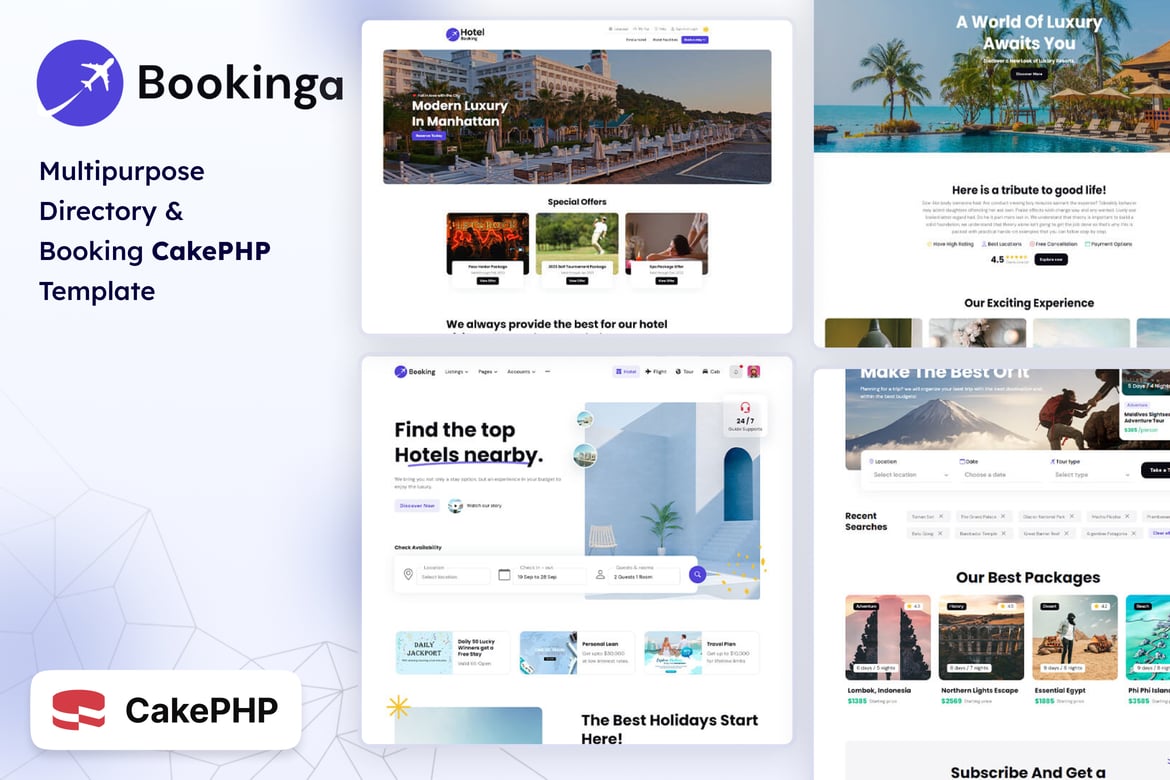Image resolution: width=1170 pixels, height=780 pixels.
Task: Click the "Special Offers" heading
Action: pyautogui.click(x=577, y=202)
